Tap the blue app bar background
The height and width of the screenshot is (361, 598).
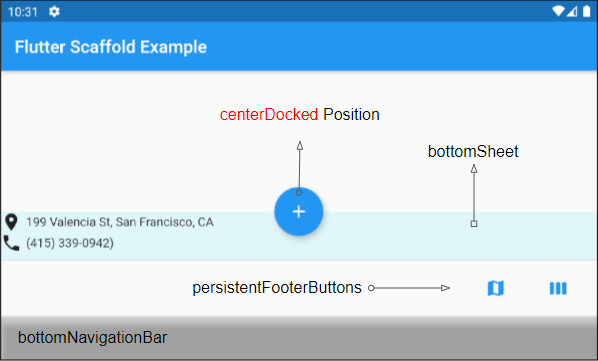[299, 46]
